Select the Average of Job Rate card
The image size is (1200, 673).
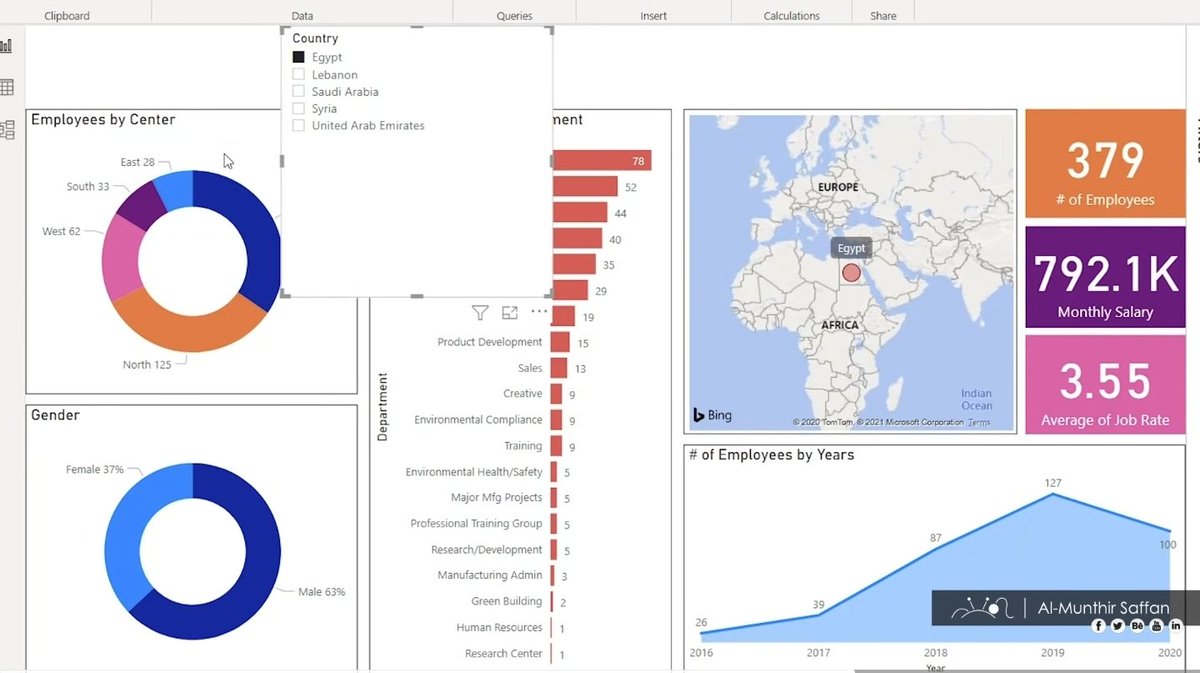click(1105, 384)
